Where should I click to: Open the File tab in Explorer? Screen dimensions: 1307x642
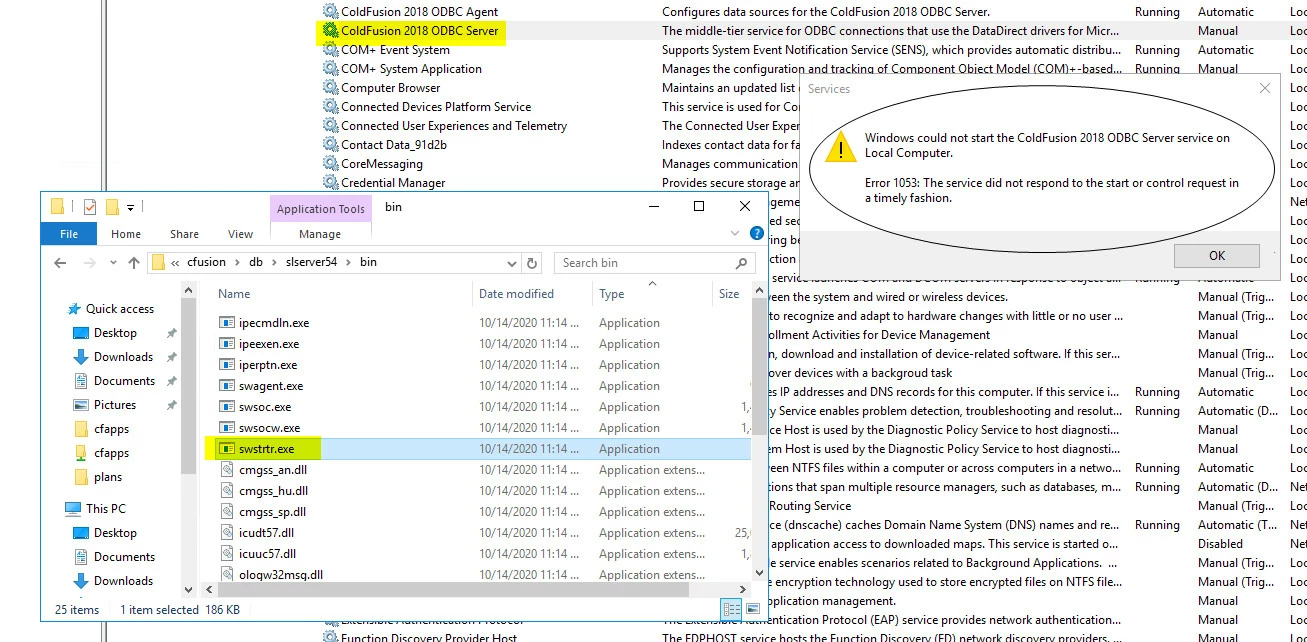(69, 234)
